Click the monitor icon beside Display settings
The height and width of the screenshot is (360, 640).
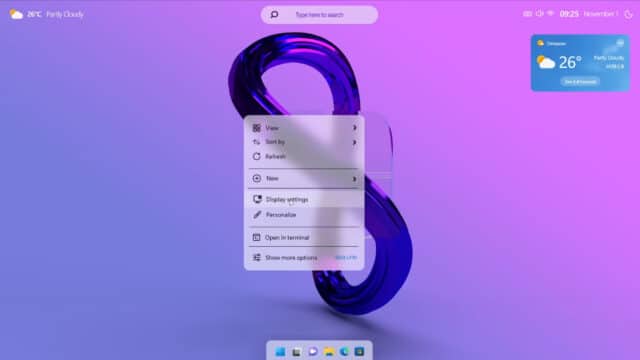257,199
